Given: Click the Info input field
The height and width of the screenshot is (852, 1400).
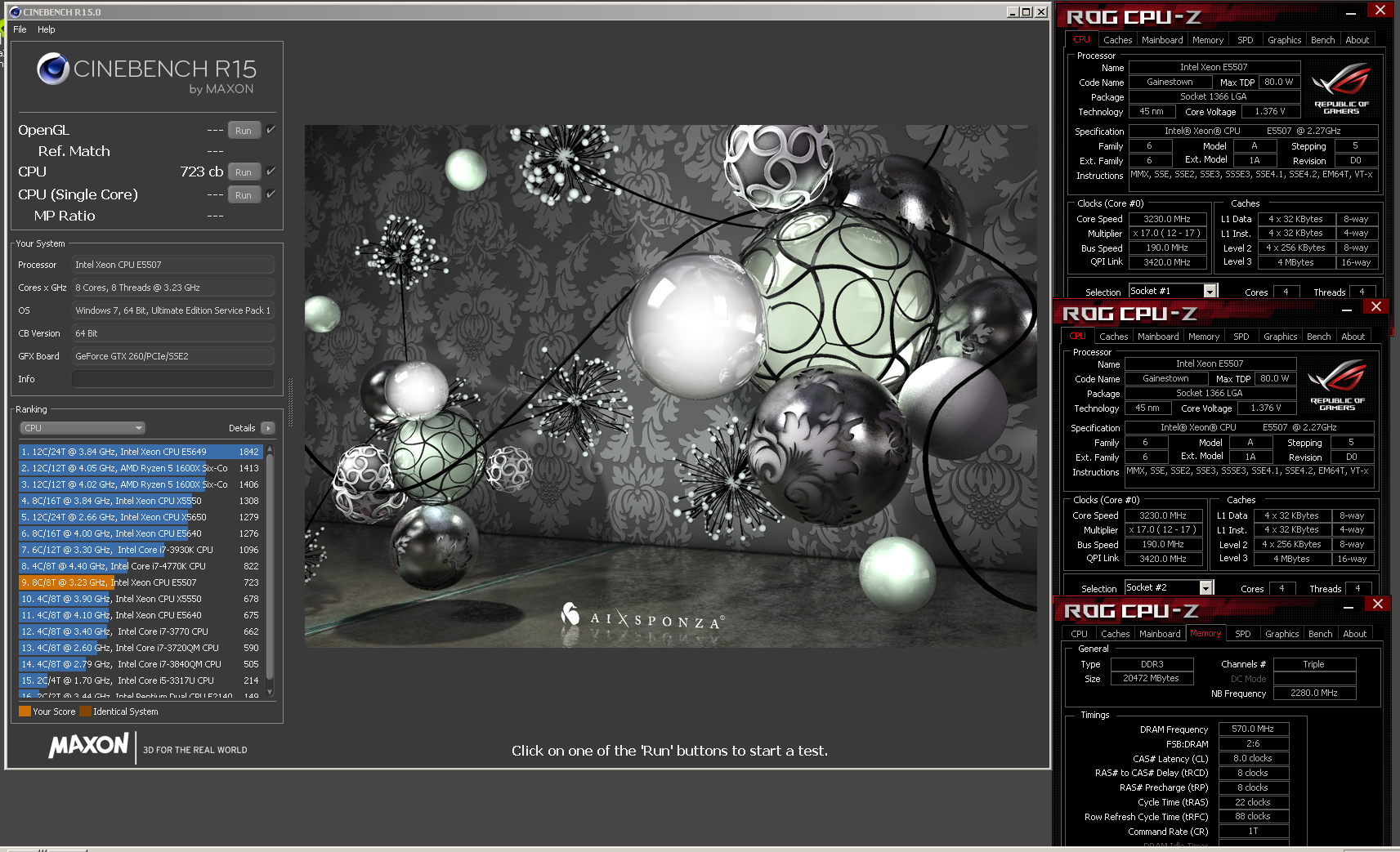Looking at the screenshot, I should [173, 379].
